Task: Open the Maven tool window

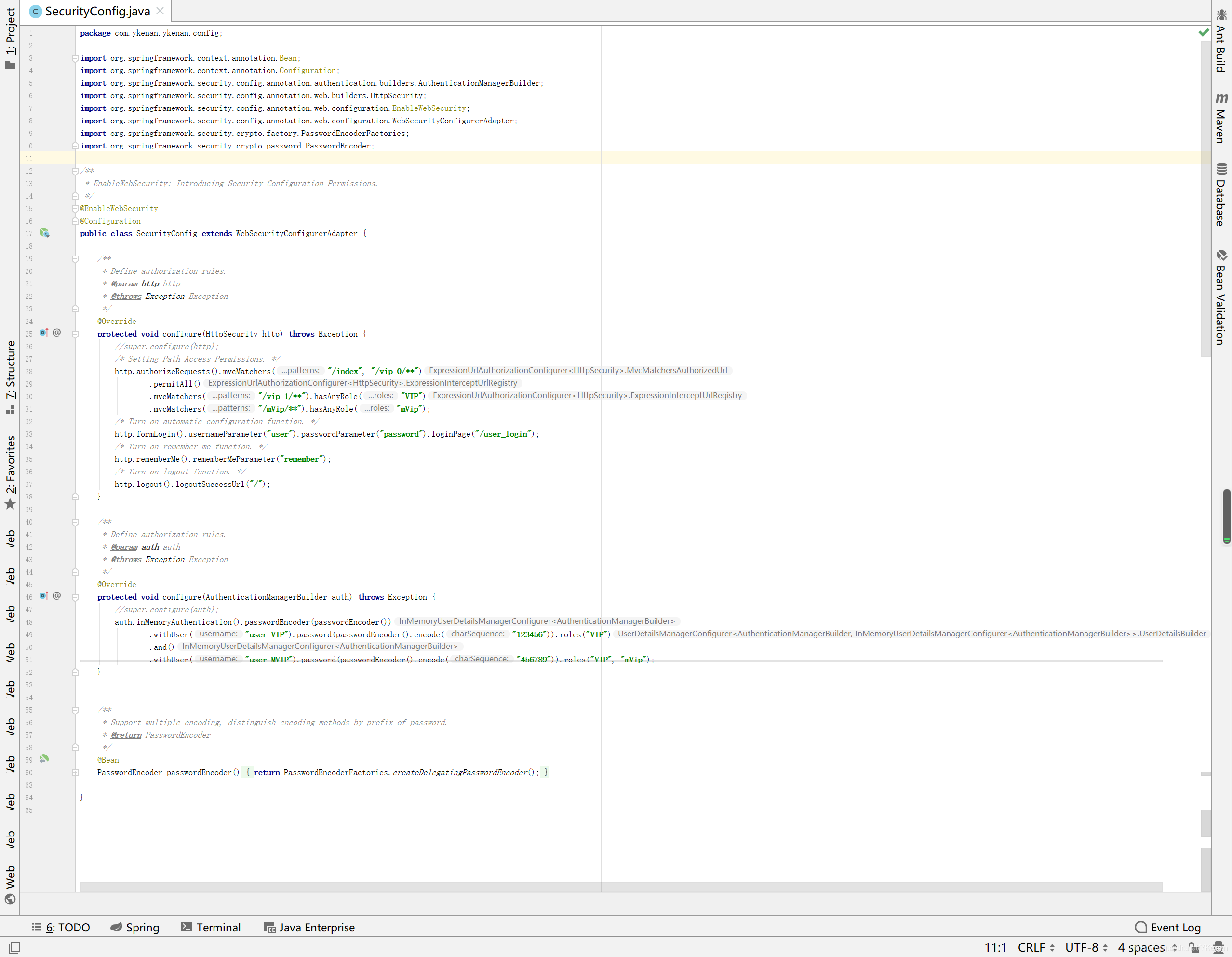Action: pos(1221,118)
